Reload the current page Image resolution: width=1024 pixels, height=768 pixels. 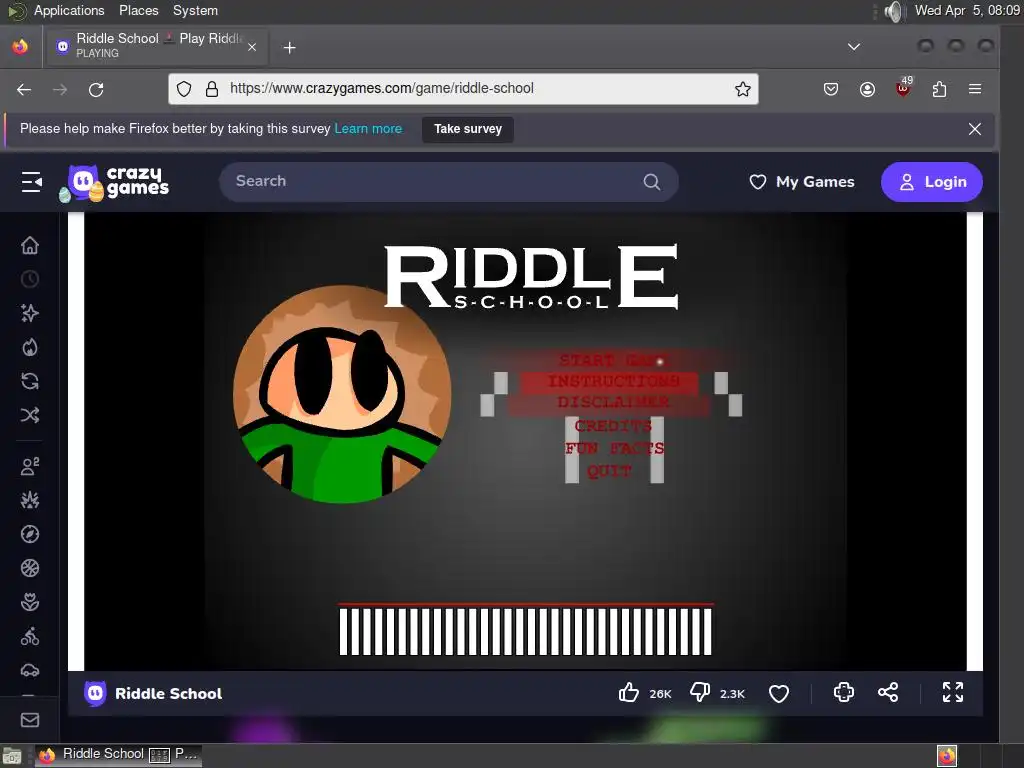click(x=96, y=89)
